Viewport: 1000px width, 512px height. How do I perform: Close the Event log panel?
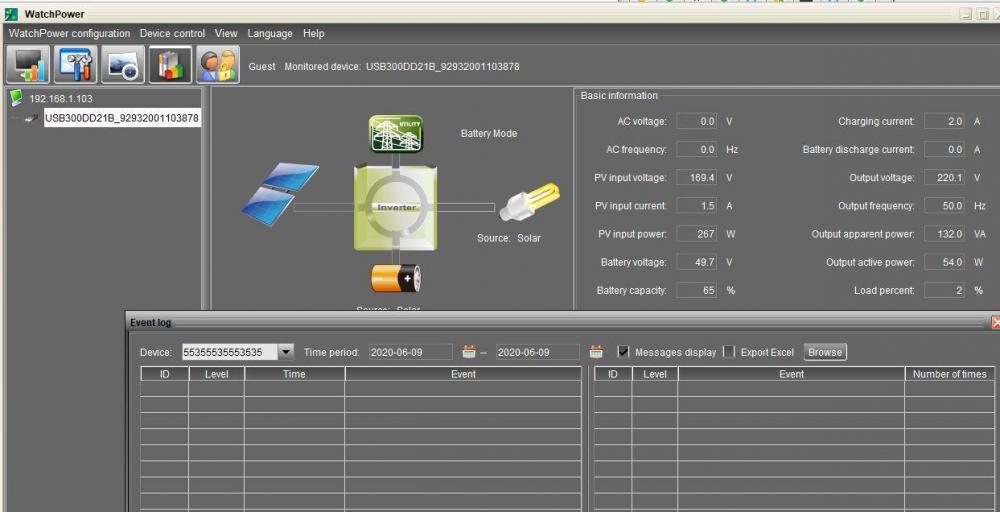pyautogui.click(x=995, y=323)
